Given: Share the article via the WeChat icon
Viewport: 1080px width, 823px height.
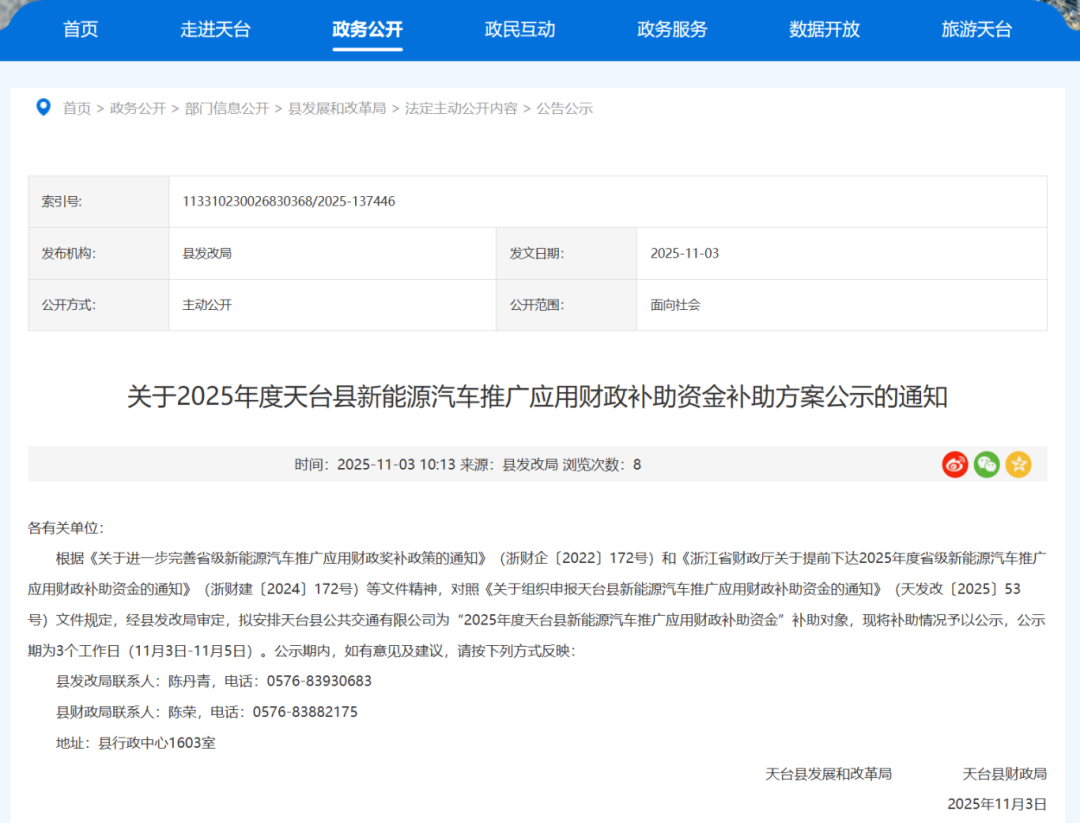Looking at the screenshot, I should [986, 464].
